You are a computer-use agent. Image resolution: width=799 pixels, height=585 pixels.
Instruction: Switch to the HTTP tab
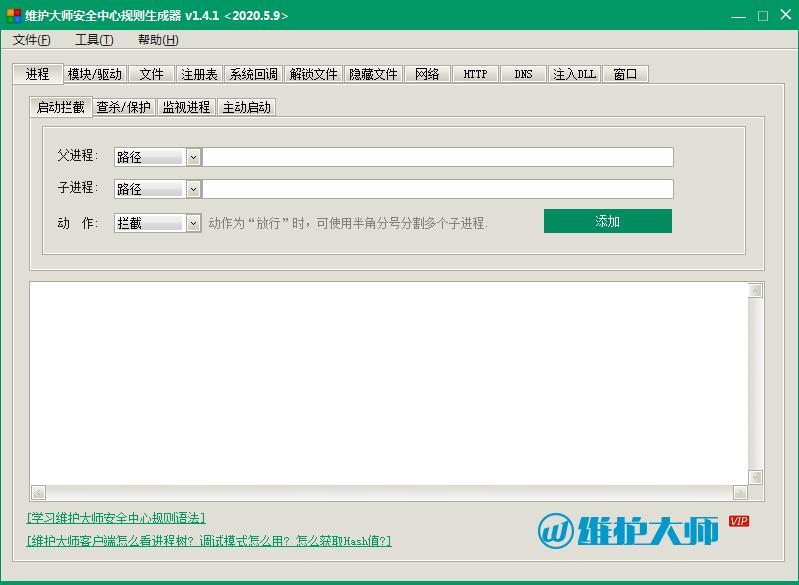475,74
